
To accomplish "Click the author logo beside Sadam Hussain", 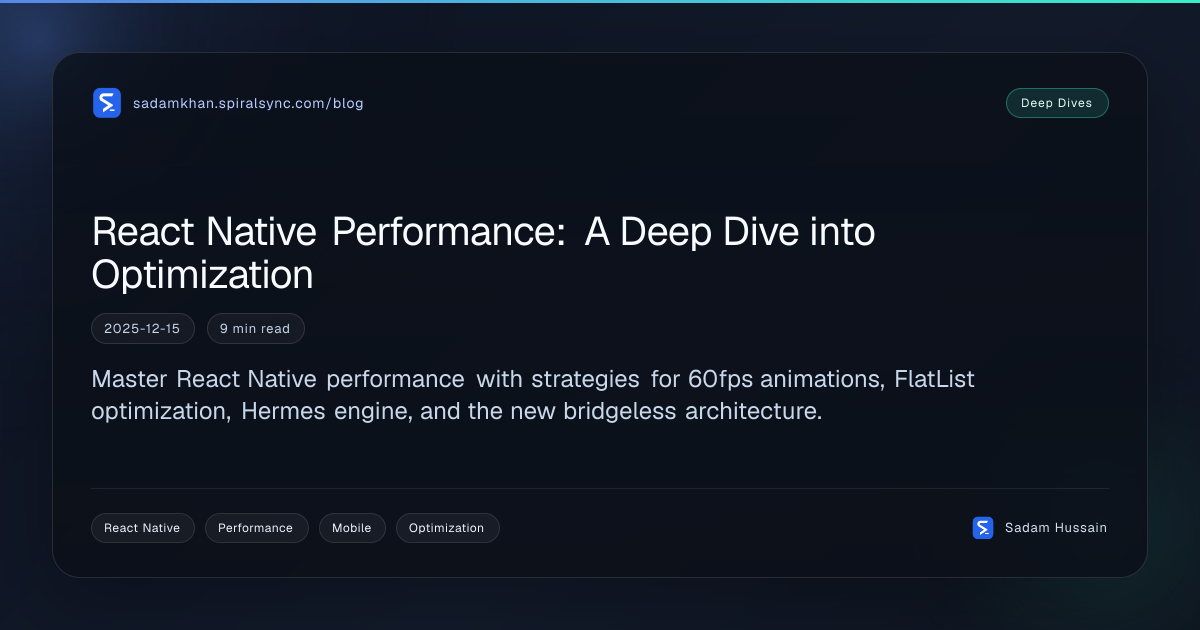I will pos(983,528).
